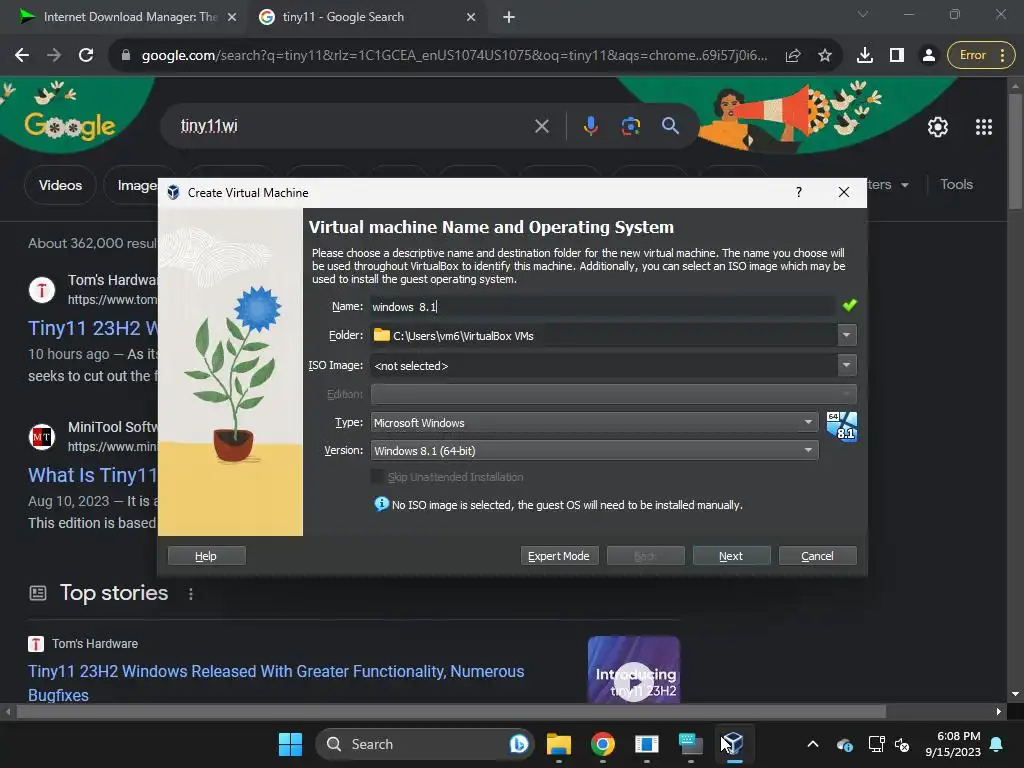Reload the page in Chrome
This screenshot has width=1024, height=768.
click(86, 56)
